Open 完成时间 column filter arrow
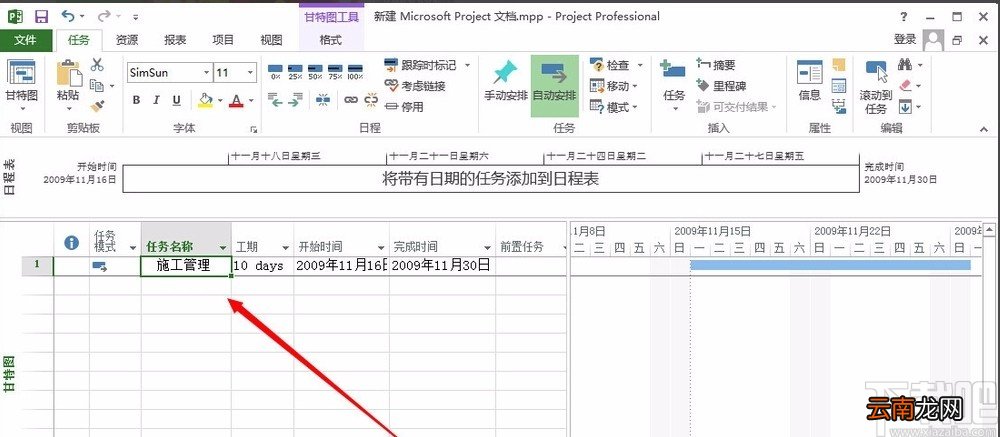The height and width of the screenshot is (437, 1000). tap(487, 248)
